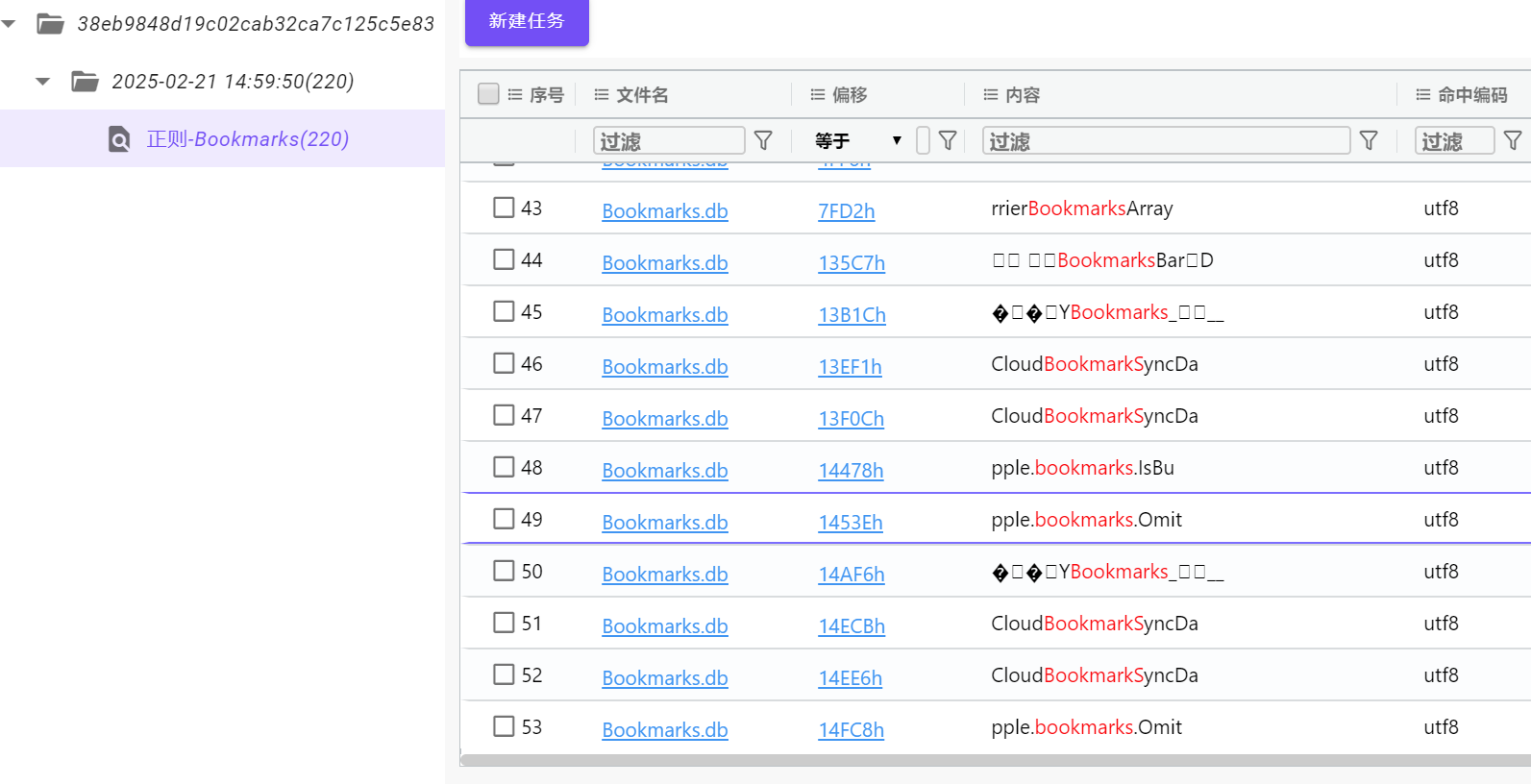Tick the checkbox for row 46
Viewport: 1531px width, 784px height.
tap(504, 363)
